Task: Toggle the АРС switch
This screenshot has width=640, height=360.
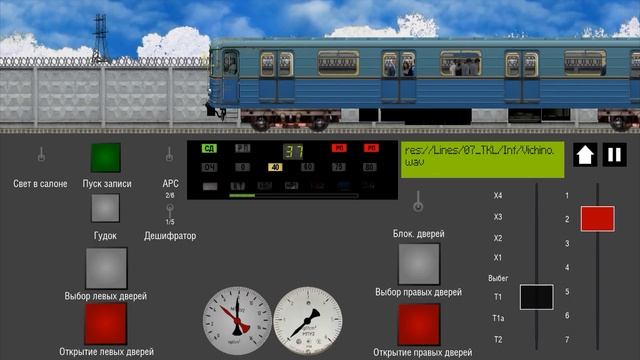Action: 169,154
